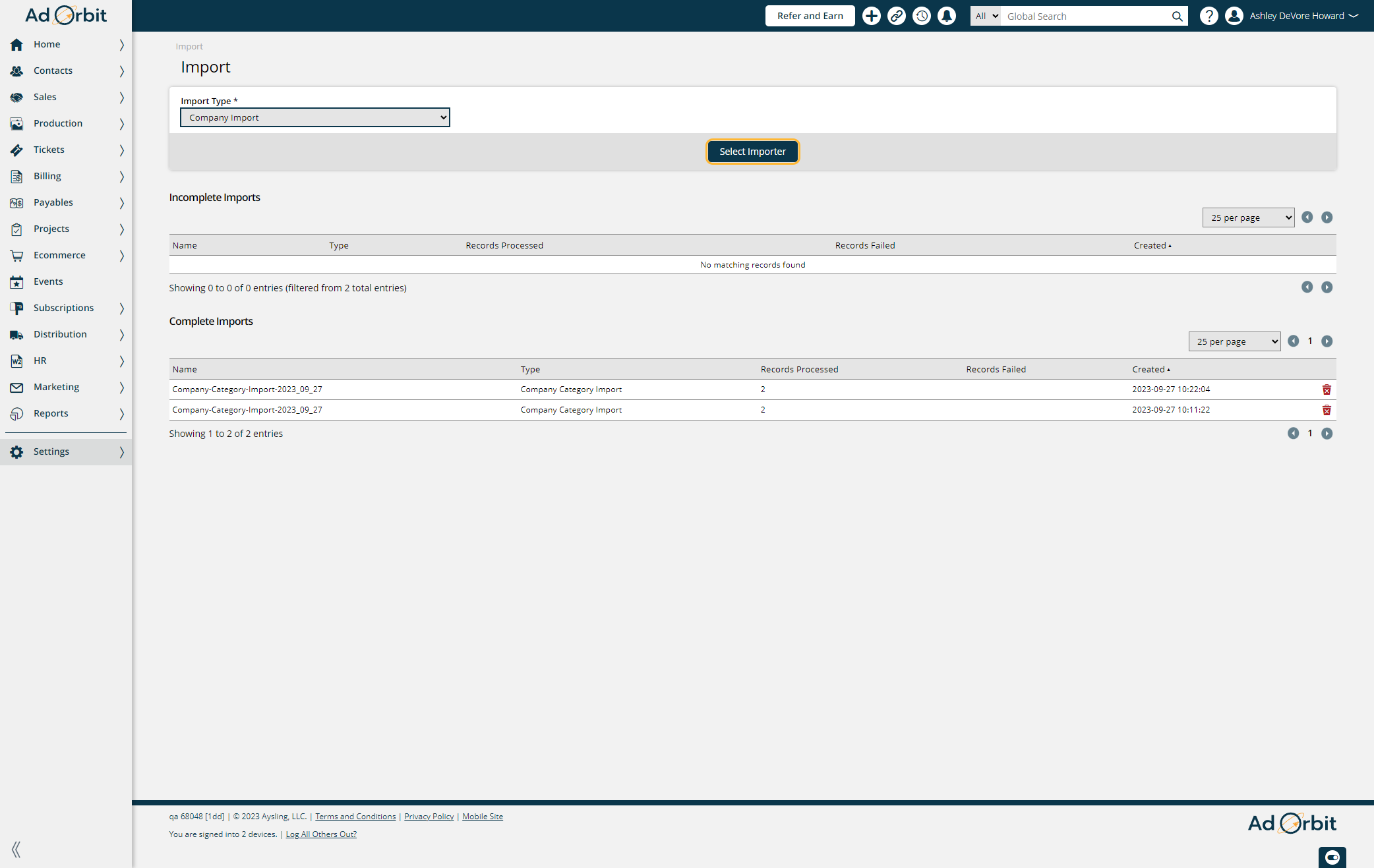Click the Settings gear icon
This screenshot has width=1374, height=868.
pyautogui.click(x=16, y=451)
